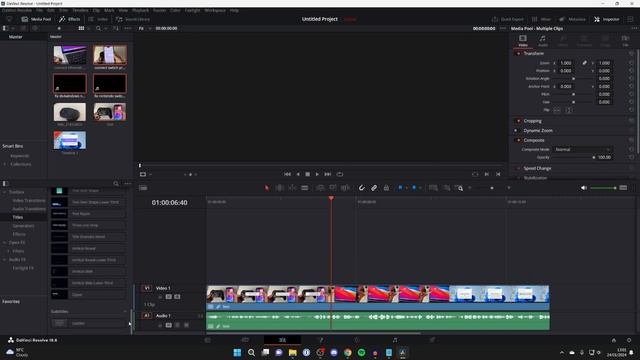Activate the Trim Edit Mode tool

[280, 188]
